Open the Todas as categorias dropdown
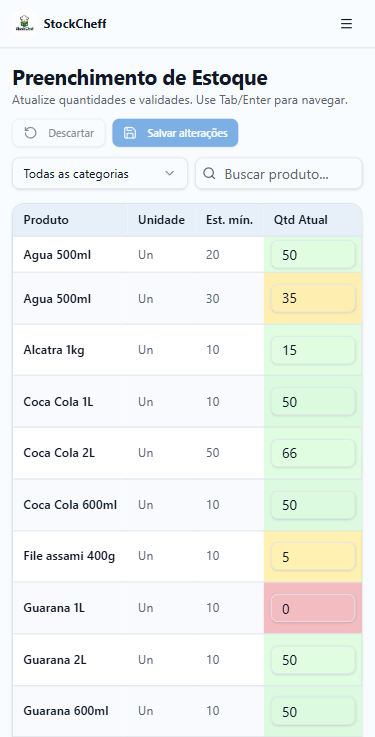The image size is (375, 737). tap(100, 173)
